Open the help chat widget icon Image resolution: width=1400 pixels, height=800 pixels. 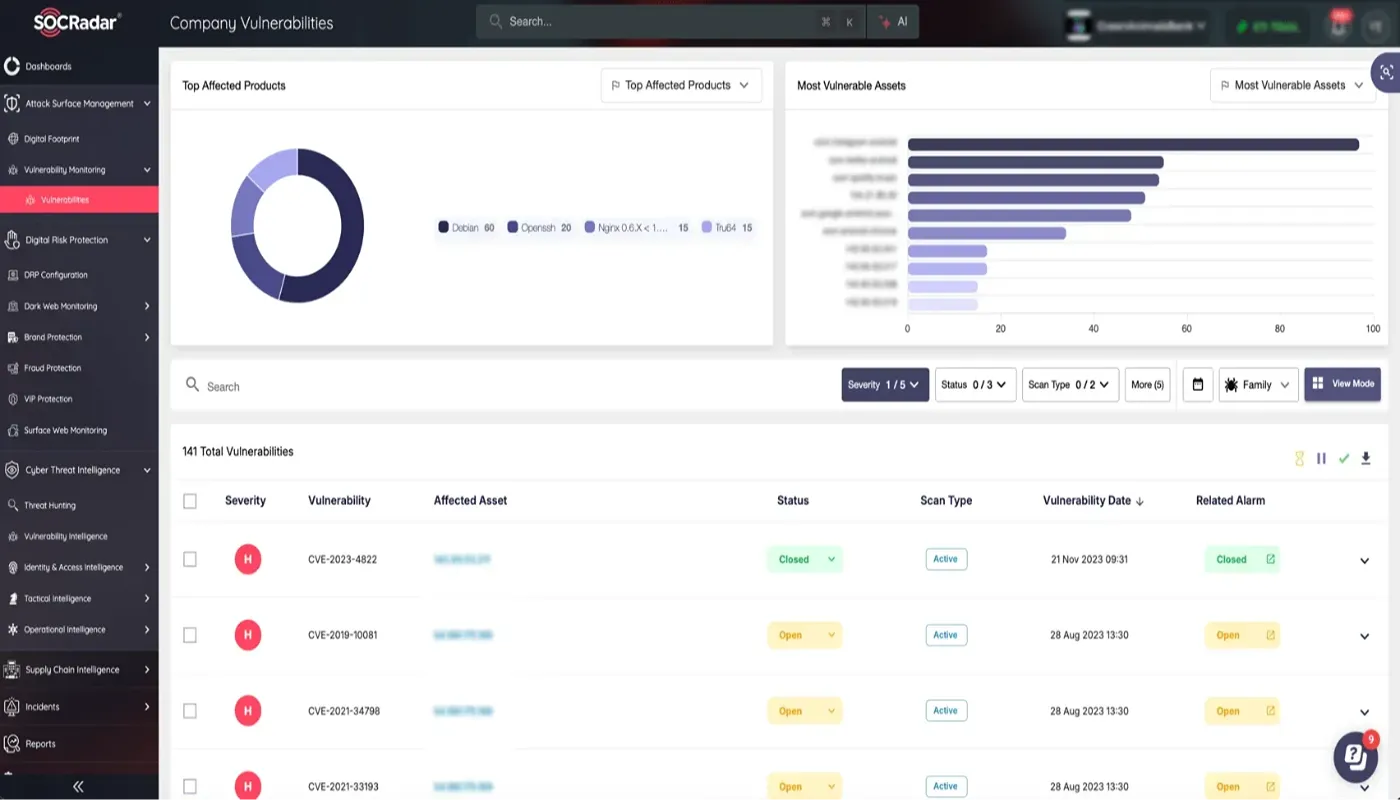(x=1355, y=756)
